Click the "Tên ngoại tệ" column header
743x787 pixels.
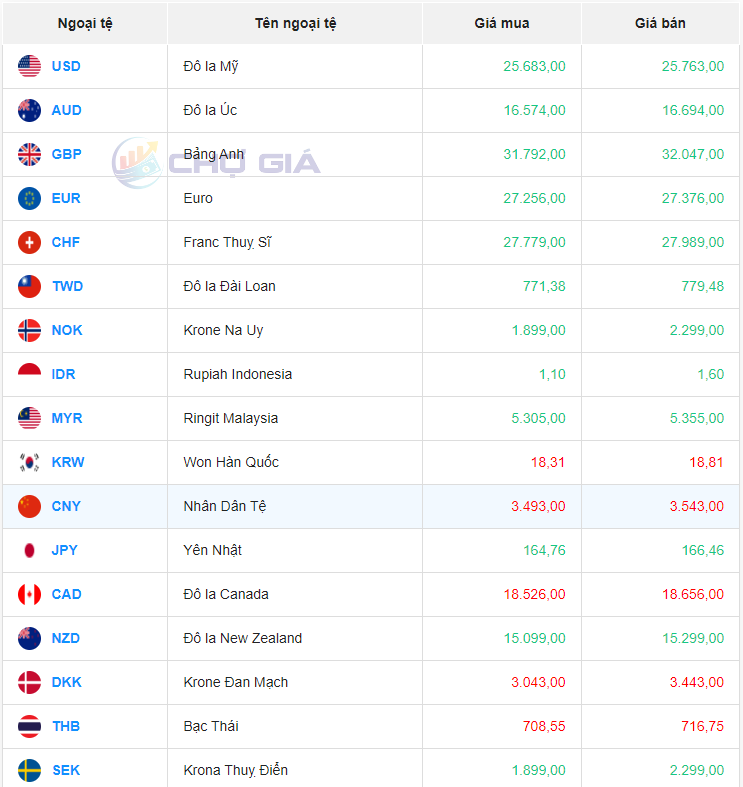(295, 23)
